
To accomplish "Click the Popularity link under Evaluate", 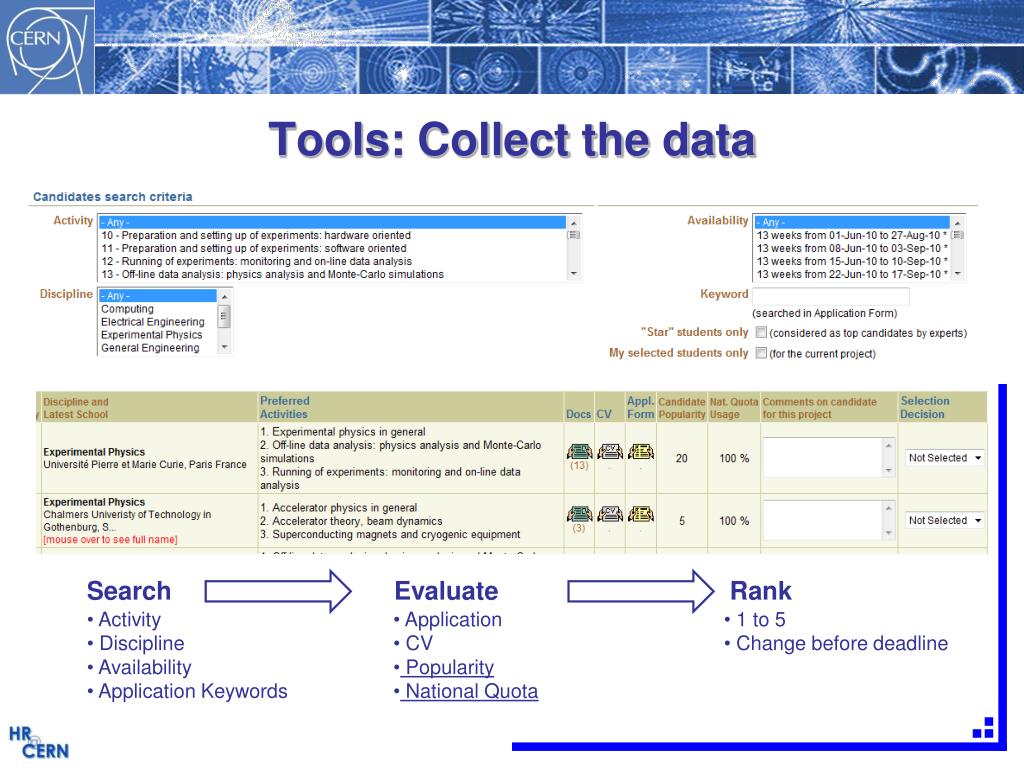I will [x=449, y=667].
